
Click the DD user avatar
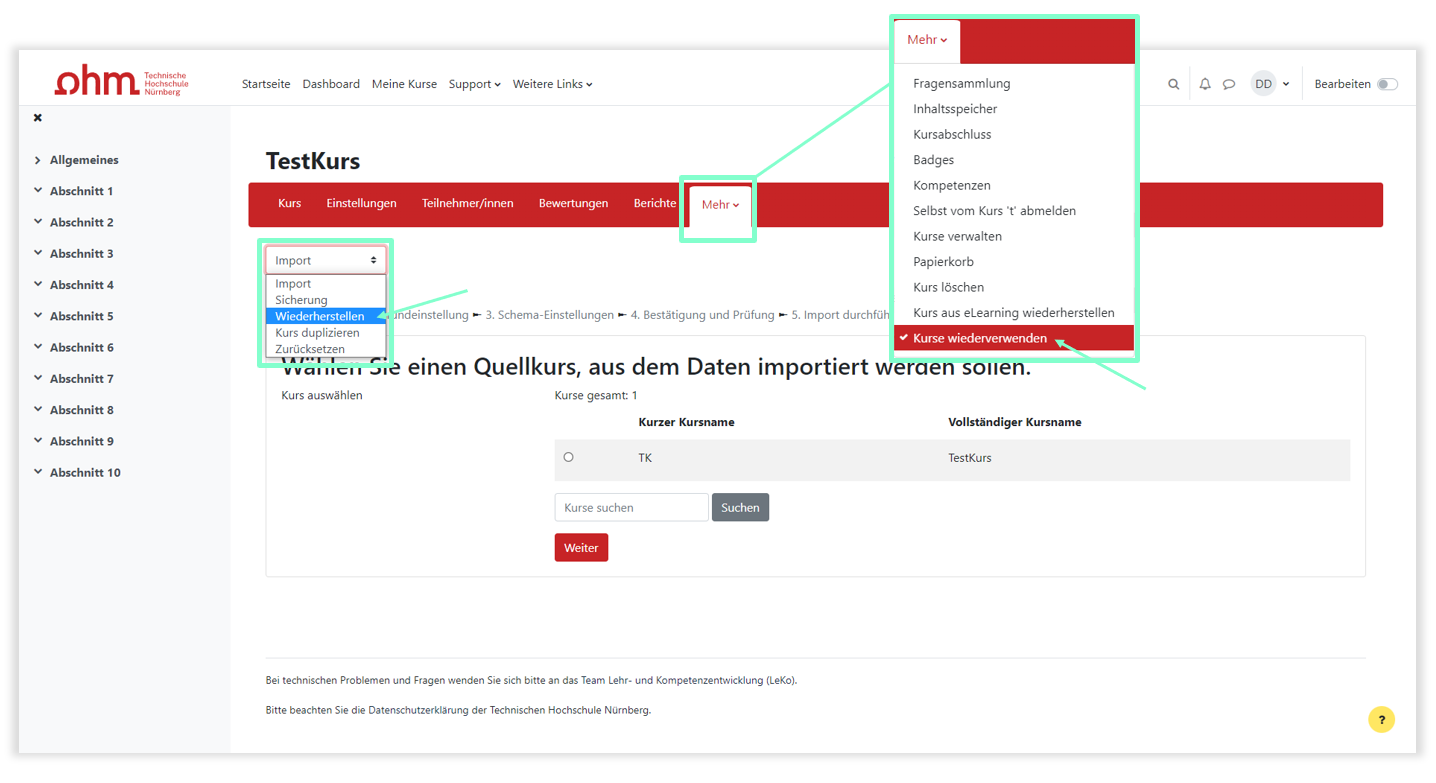click(1263, 85)
